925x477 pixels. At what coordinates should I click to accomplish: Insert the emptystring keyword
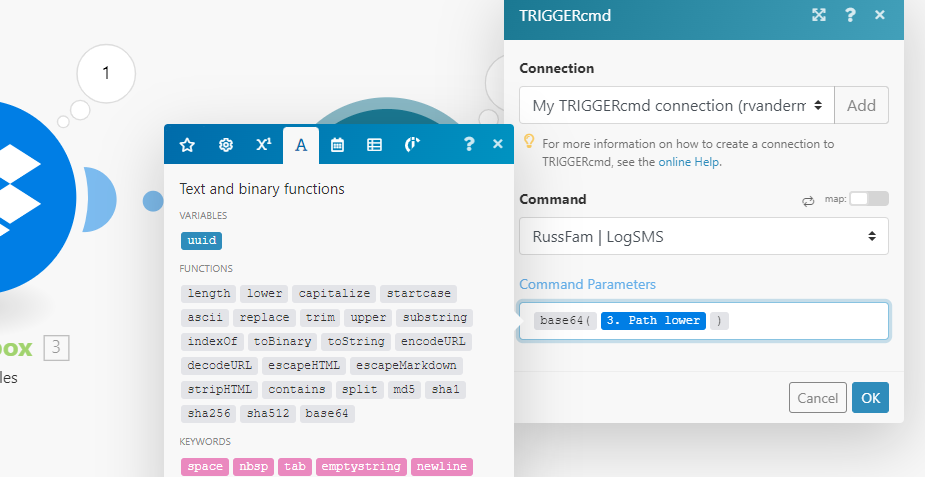click(361, 467)
